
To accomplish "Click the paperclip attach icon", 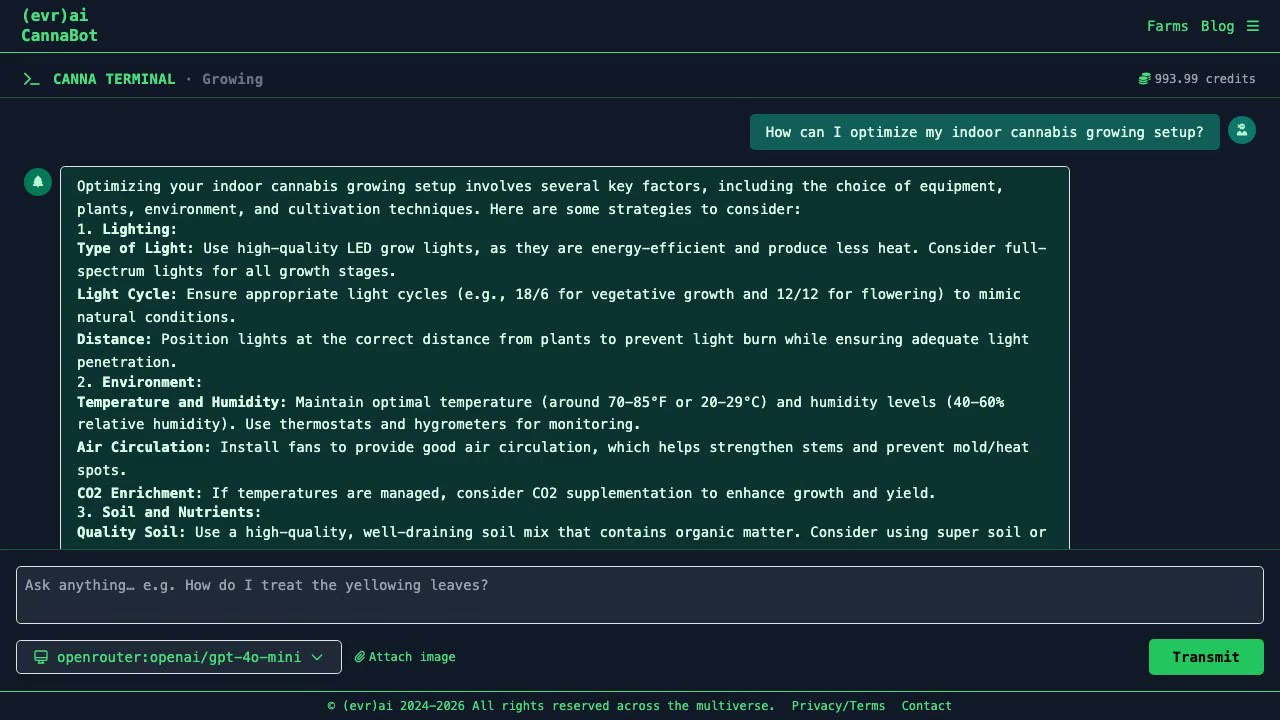I will pos(360,657).
